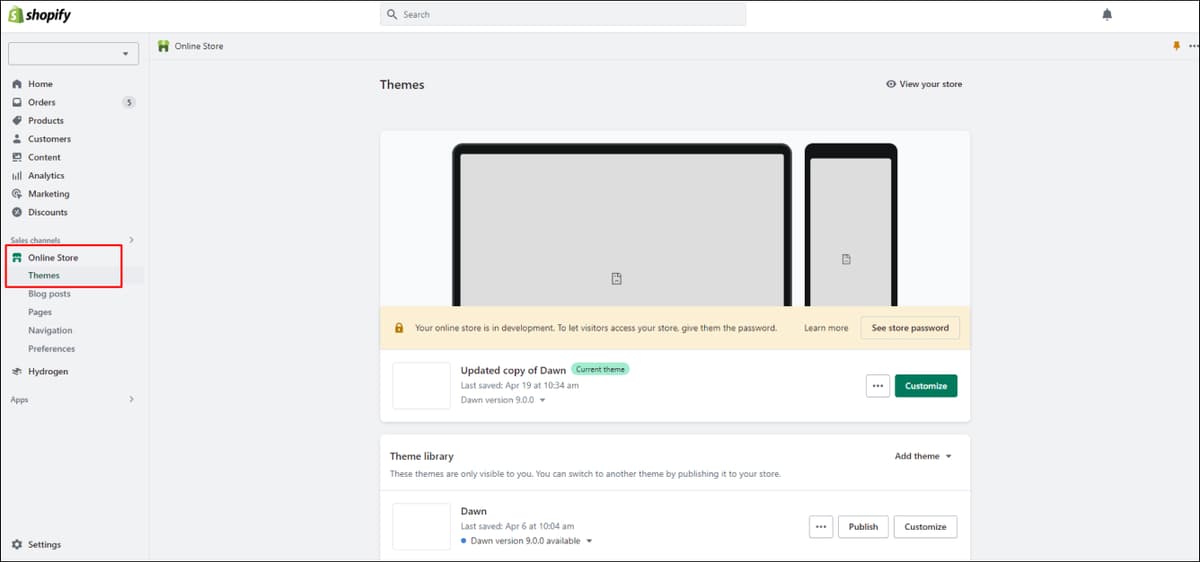Click the green Customize button
1200x562 pixels.
(926, 386)
